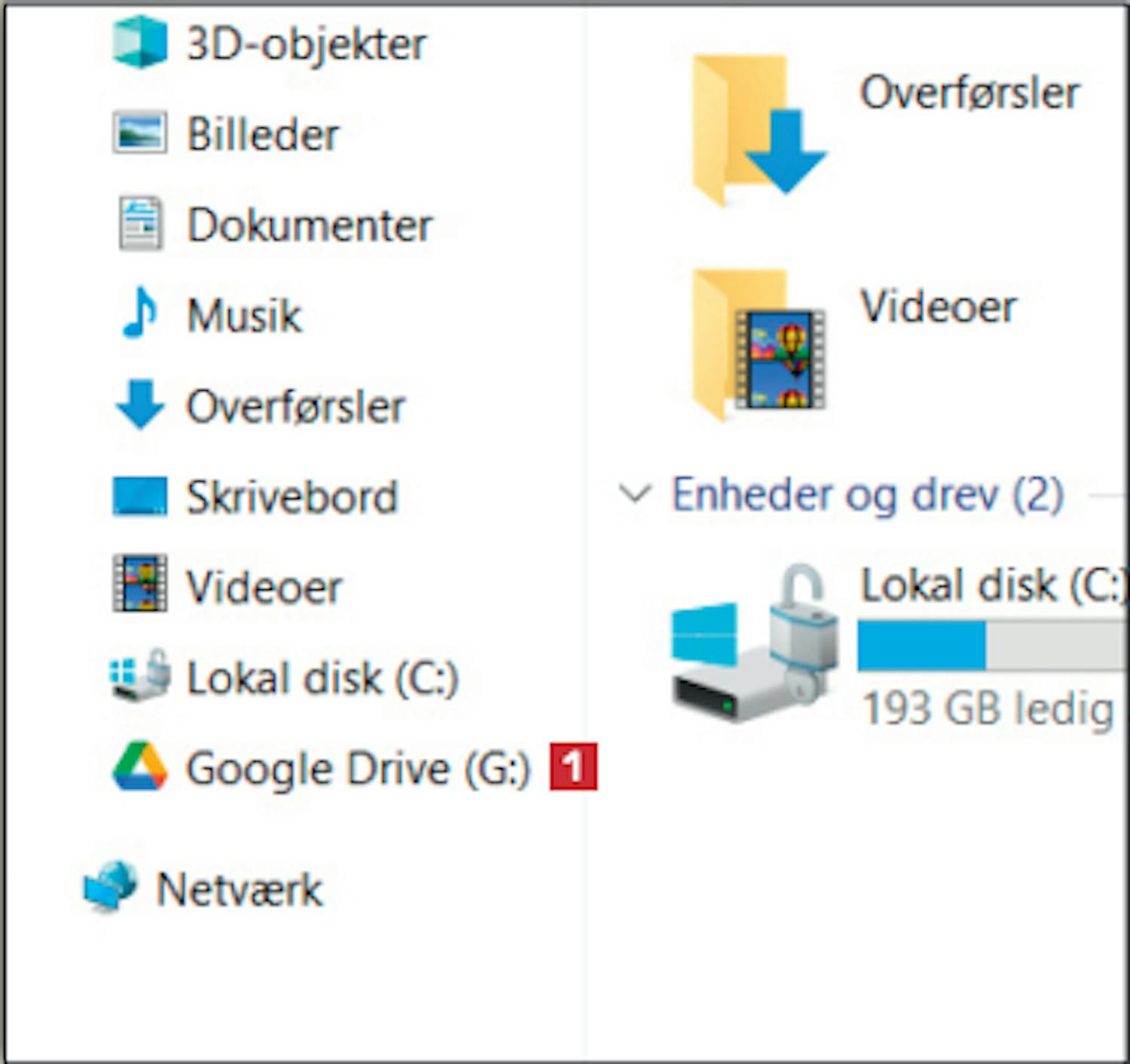Click the Netværk globe icon
Image resolution: width=1130 pixels, height=1064 pixels.
tap(111, 886)
